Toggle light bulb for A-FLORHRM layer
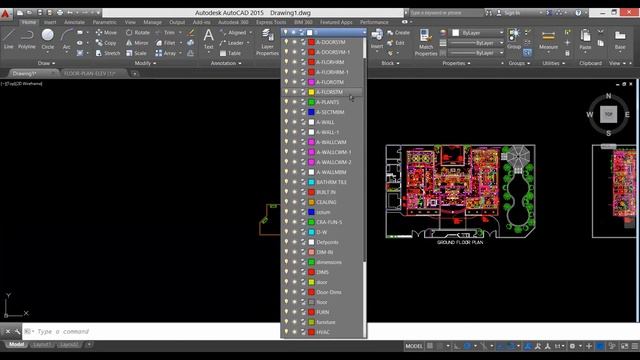640x360 pixels. (x=286, y=62)
